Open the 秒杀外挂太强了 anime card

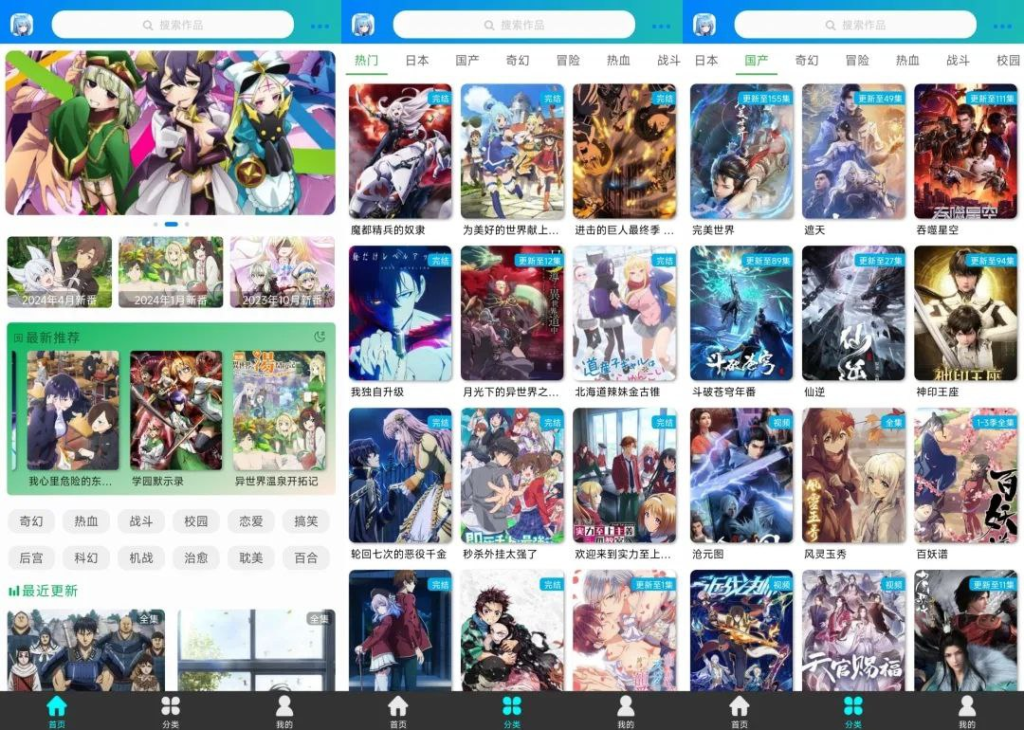[x=512, y=484]
